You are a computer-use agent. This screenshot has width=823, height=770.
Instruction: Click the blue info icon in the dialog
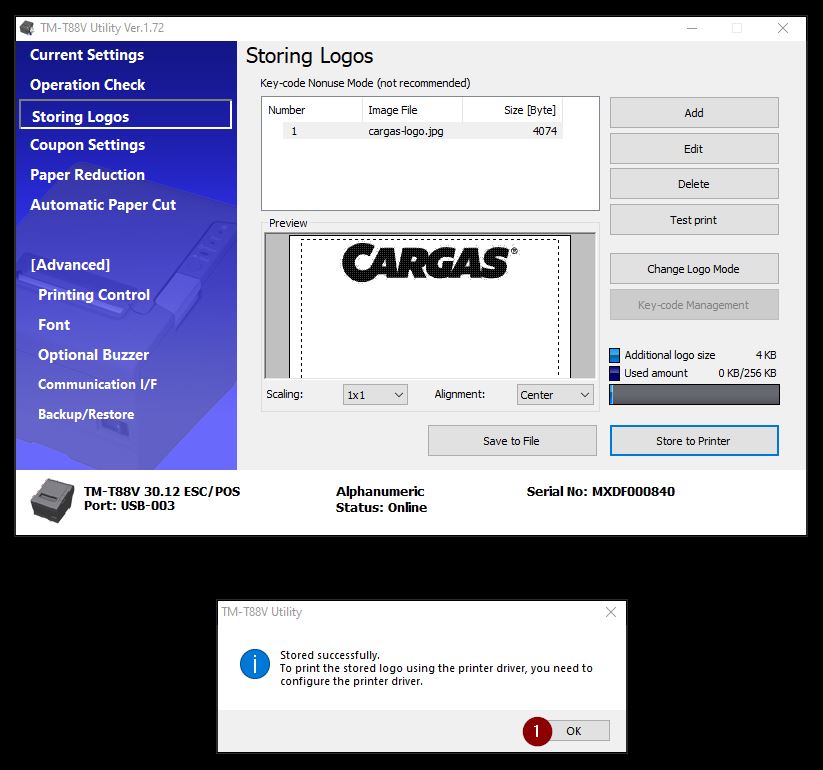coord(255,664)
